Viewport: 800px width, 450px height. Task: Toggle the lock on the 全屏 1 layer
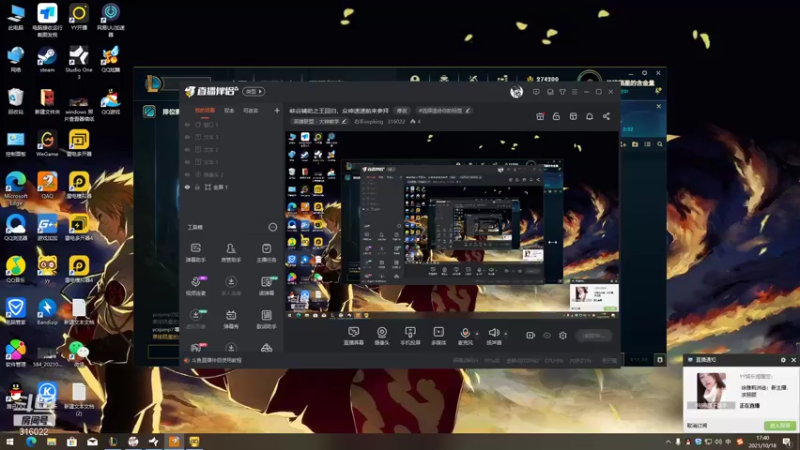(197, 187)
